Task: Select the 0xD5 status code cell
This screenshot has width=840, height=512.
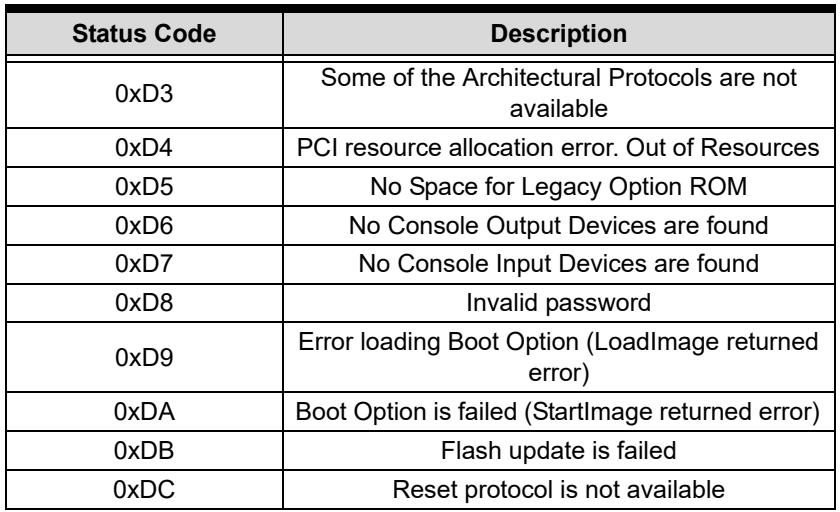Action: (144, 186)
